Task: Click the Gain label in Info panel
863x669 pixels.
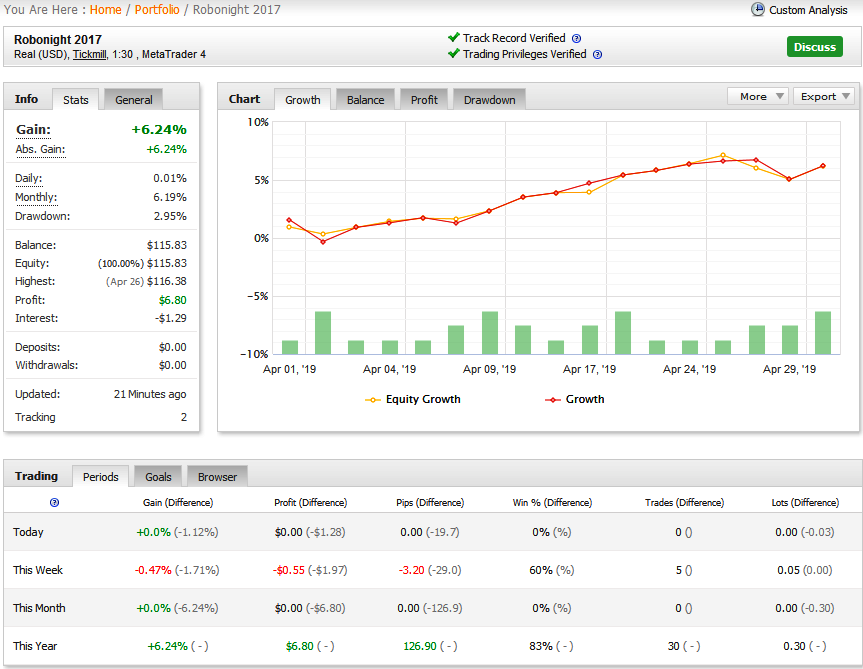Action: pyautogui.click(x=34, y=130)
